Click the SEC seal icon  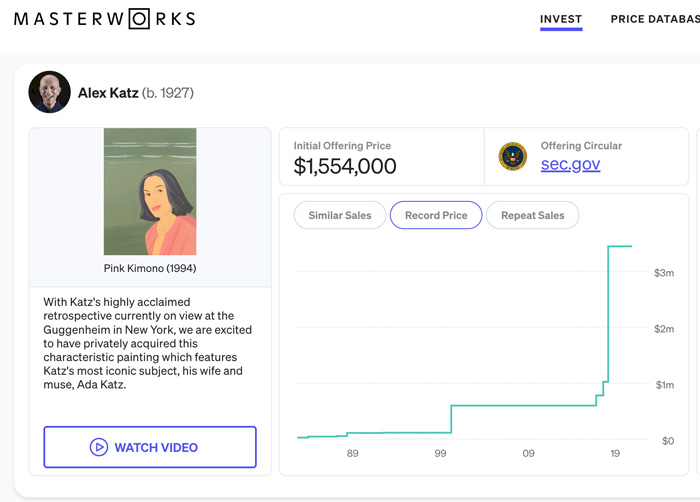click(512, 157)
